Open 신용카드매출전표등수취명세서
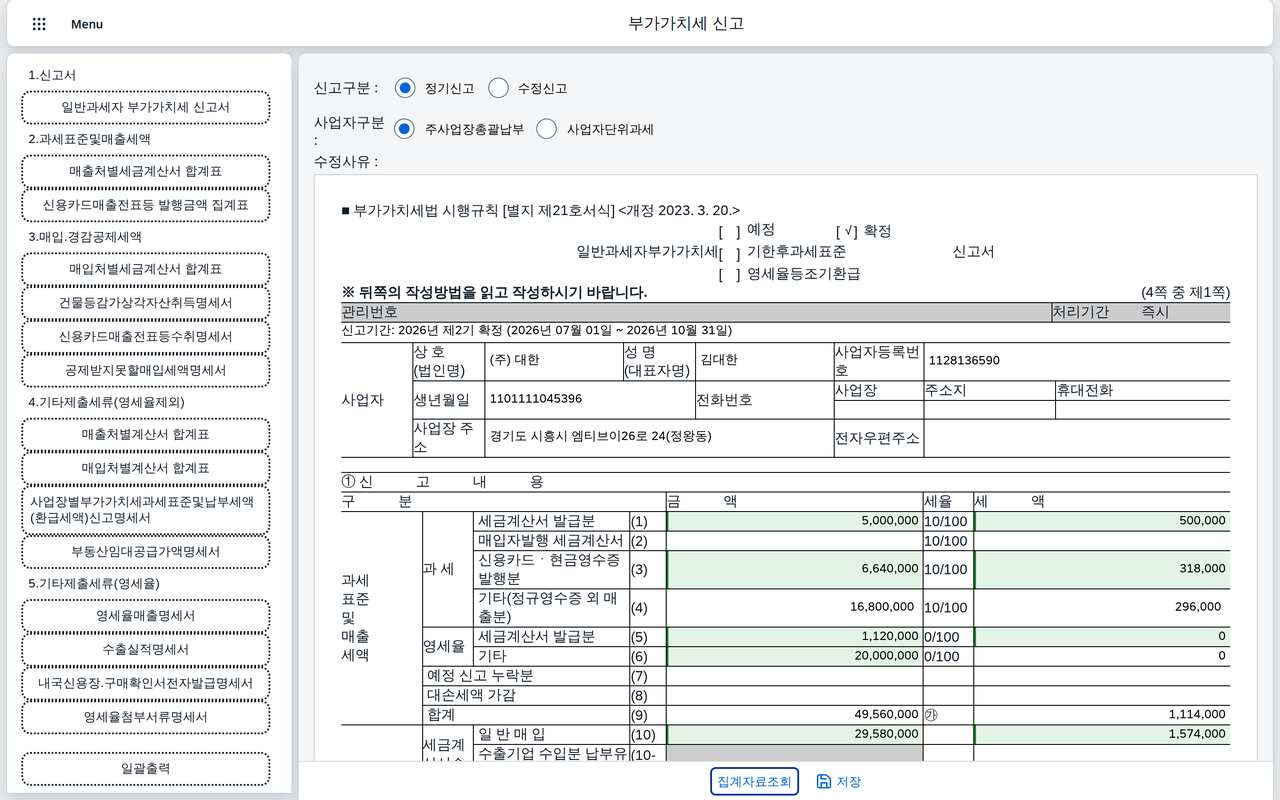1280x800 pixels. pyautogui.click(x=145, y=337)
